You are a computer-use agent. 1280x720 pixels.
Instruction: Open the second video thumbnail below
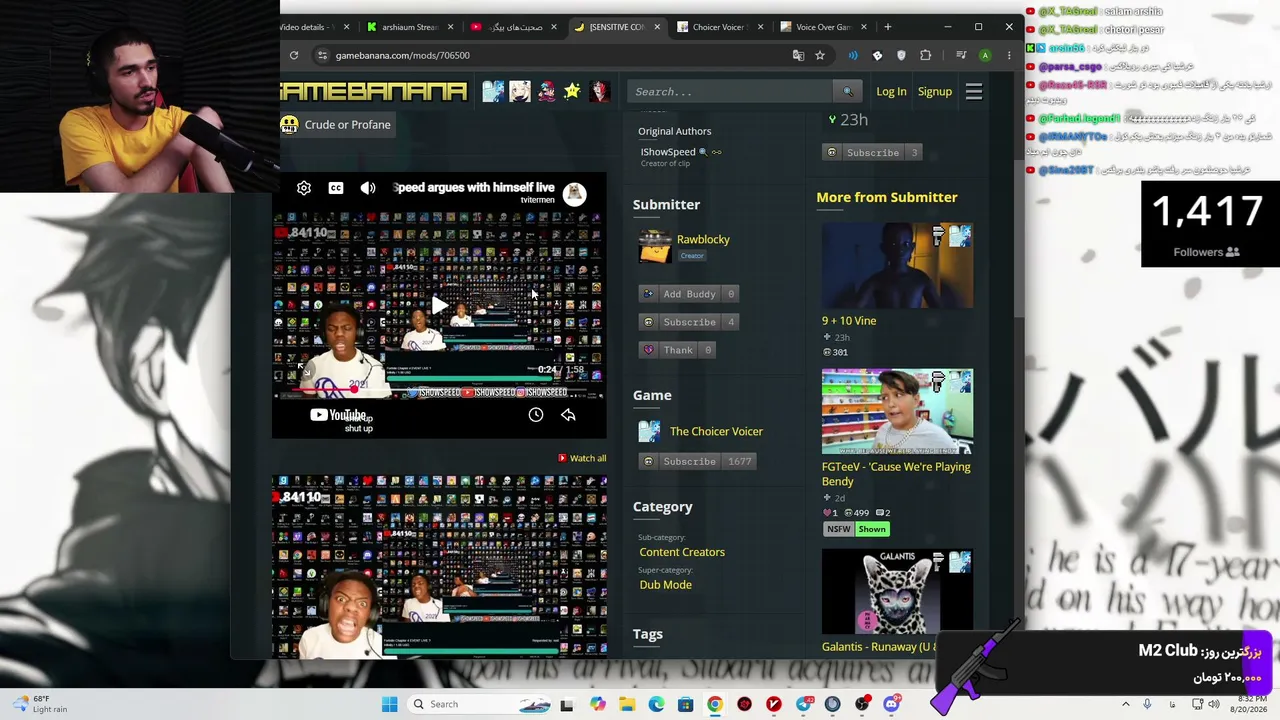439,566
